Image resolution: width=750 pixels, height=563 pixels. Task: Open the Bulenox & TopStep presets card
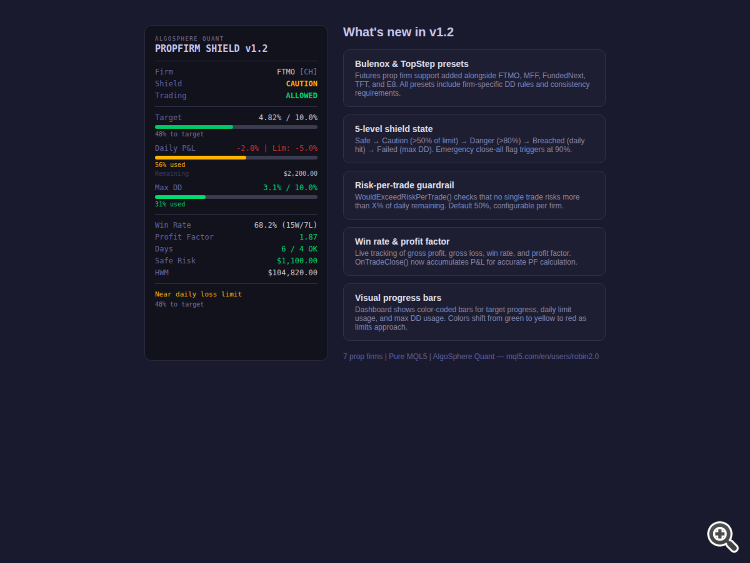(474, 78)
